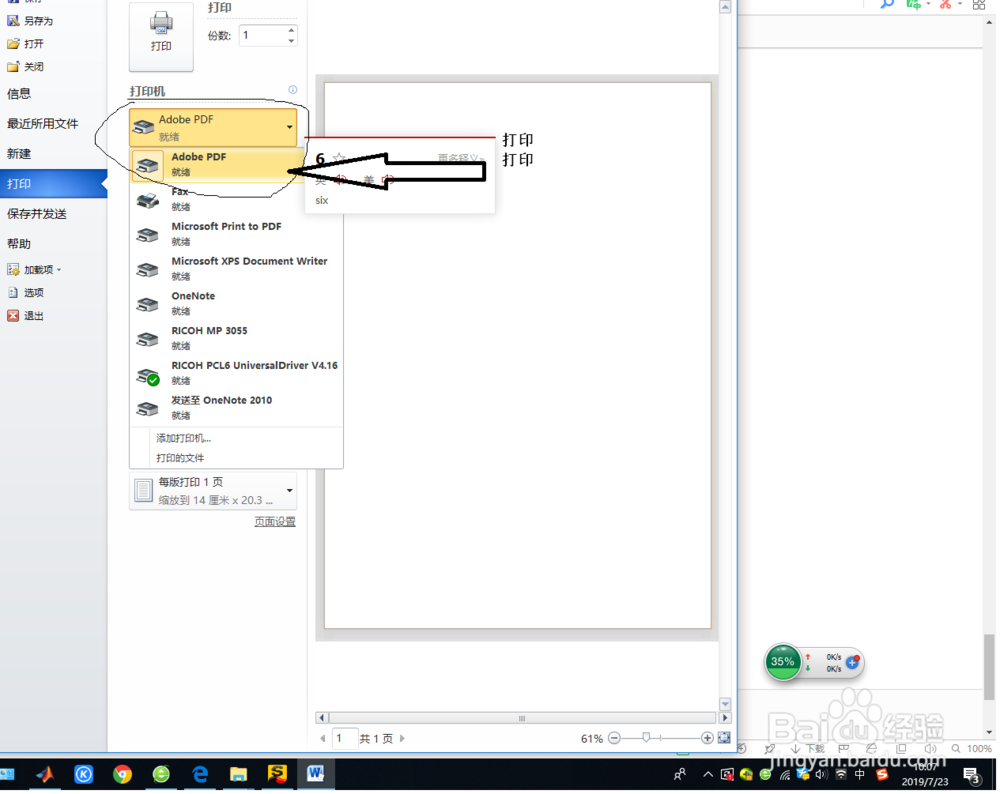
Task: Click 添加打印机... to add a printer
Action: coord(184,438)
